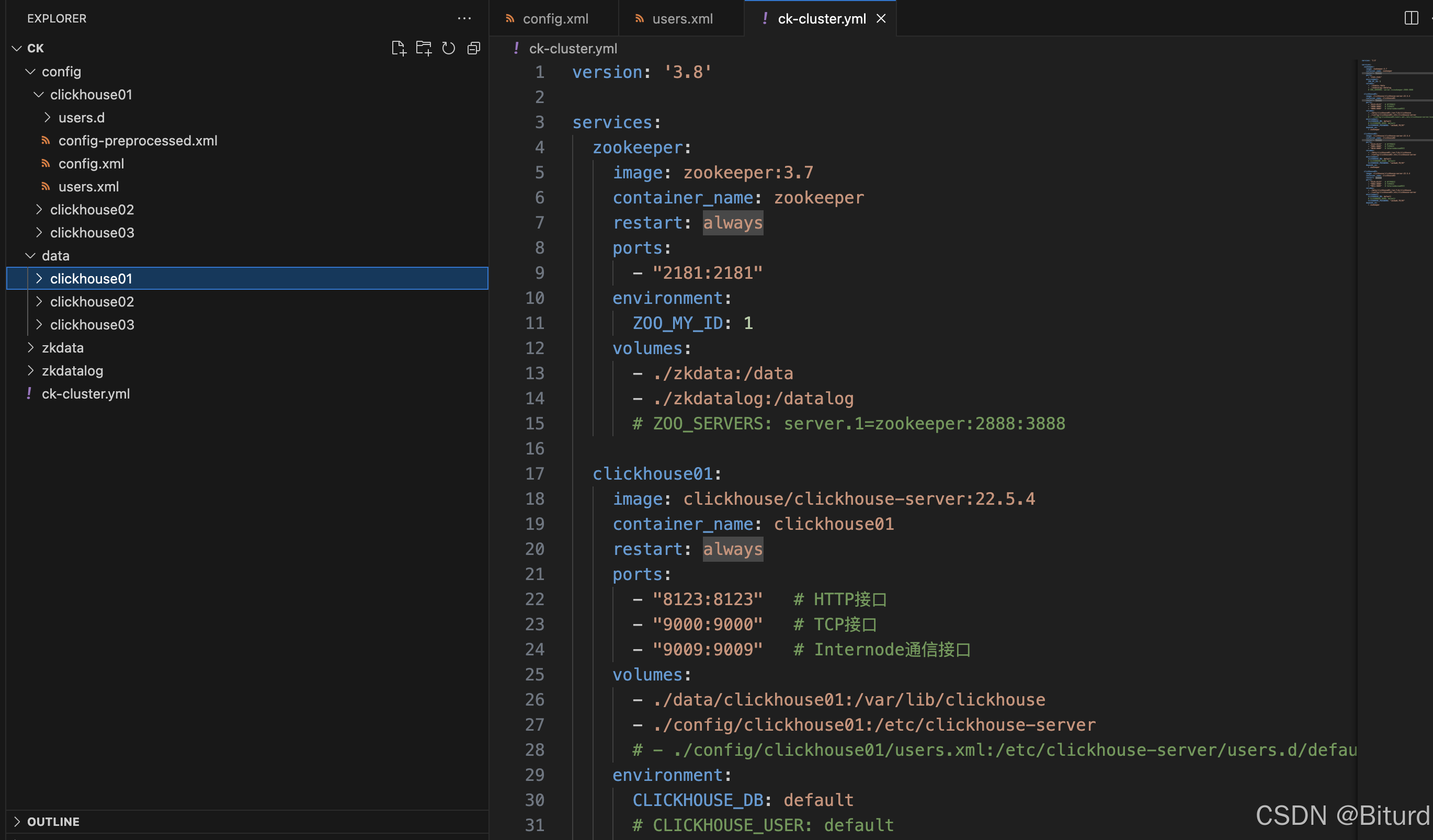The image size is (1433, 840).
Task: Click the "2181:2181" port mapping
Action: click(707, 273)
